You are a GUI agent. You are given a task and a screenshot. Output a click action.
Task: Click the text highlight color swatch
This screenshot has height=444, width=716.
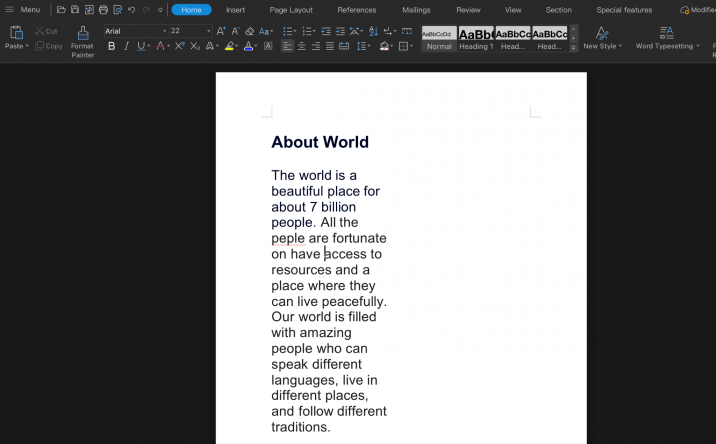point(229,46)
